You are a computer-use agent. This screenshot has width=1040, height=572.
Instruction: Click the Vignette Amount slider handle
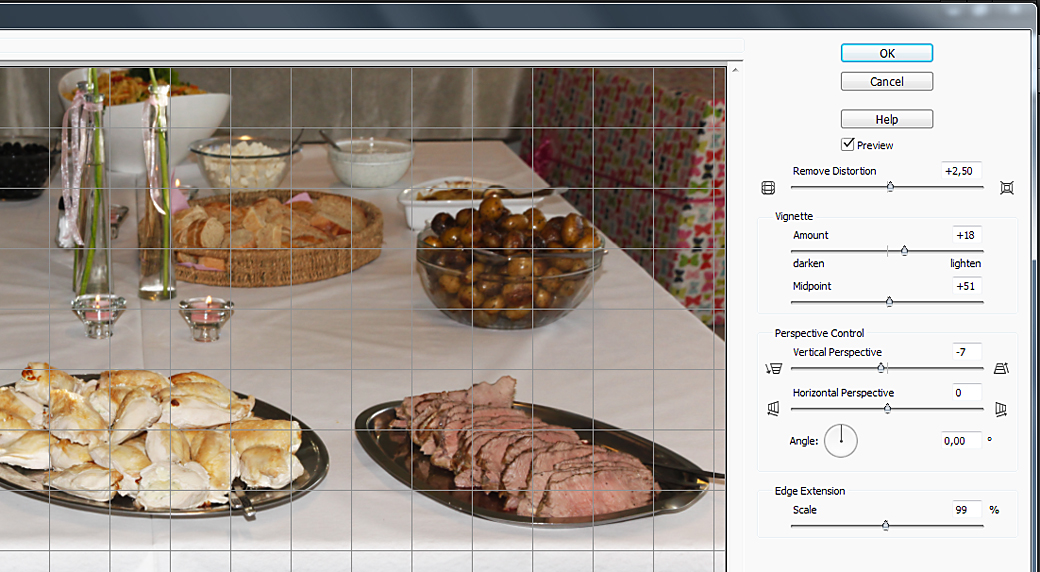tap(904, 251)
